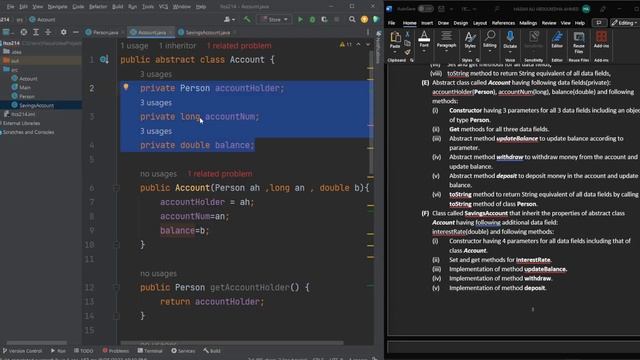Open TODO tool window
The image size is (640, 360).
[84, 351]
